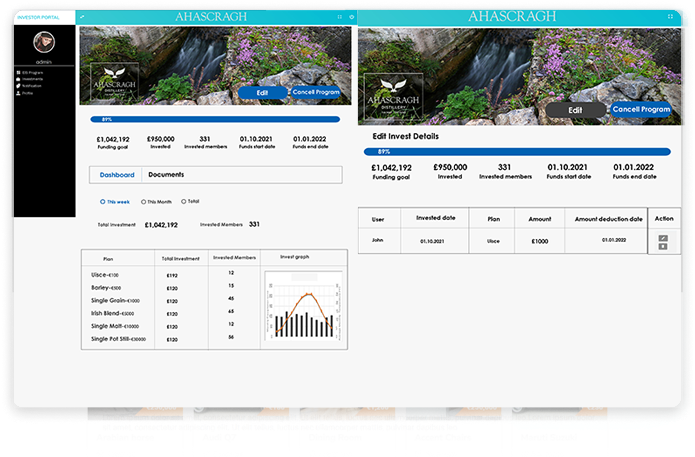Viewport: 695px width, 457px height.
Task: Click the Uisce-€100 plan row
Action: pyautogui.click(x=105, y=275)
